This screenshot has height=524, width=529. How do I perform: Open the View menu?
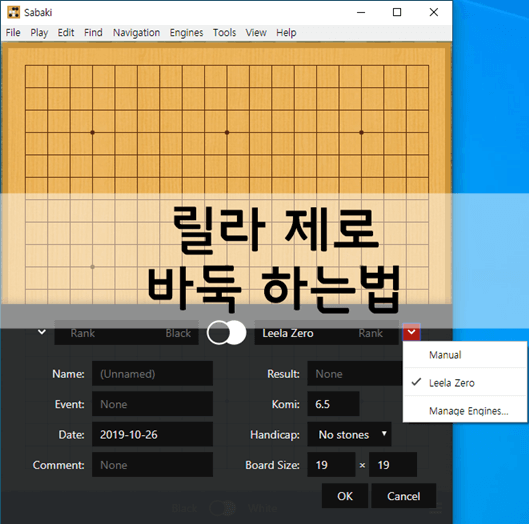pyautogui.click(x=256, y=33)
